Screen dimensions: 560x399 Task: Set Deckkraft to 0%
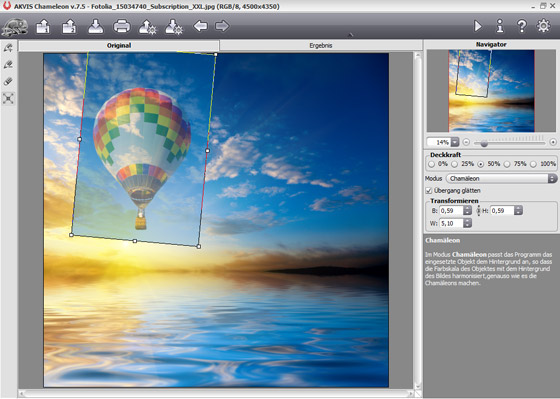tap(431, 164)
